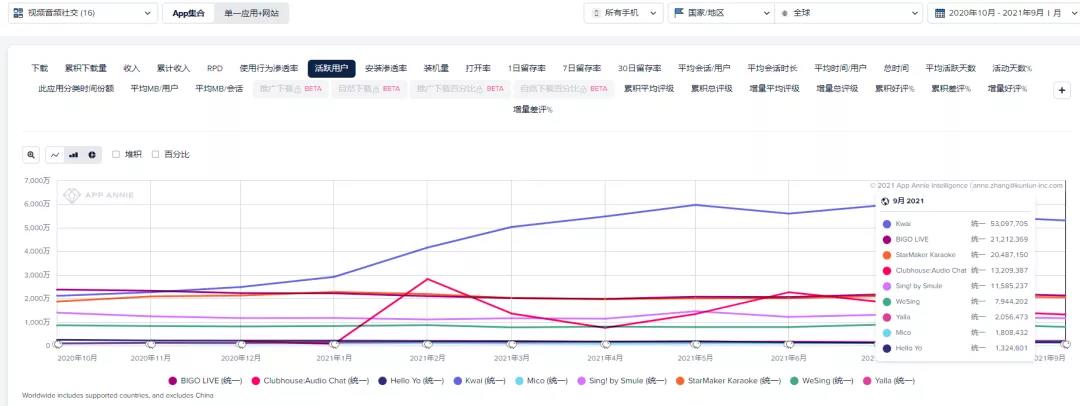Select the 30日留存率 metric
This screenshot has height=406, width=1080.
coord(639,68)
